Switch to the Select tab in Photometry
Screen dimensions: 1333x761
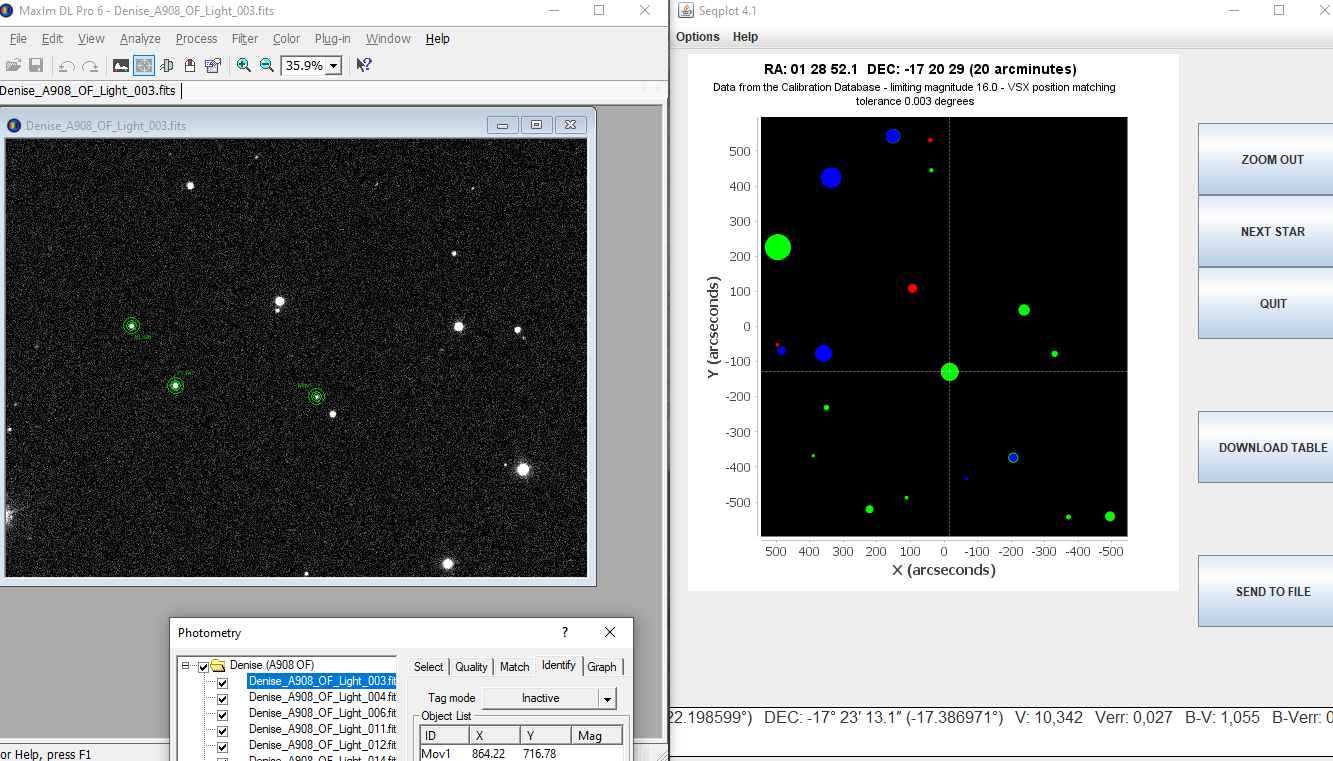[428, 667]
